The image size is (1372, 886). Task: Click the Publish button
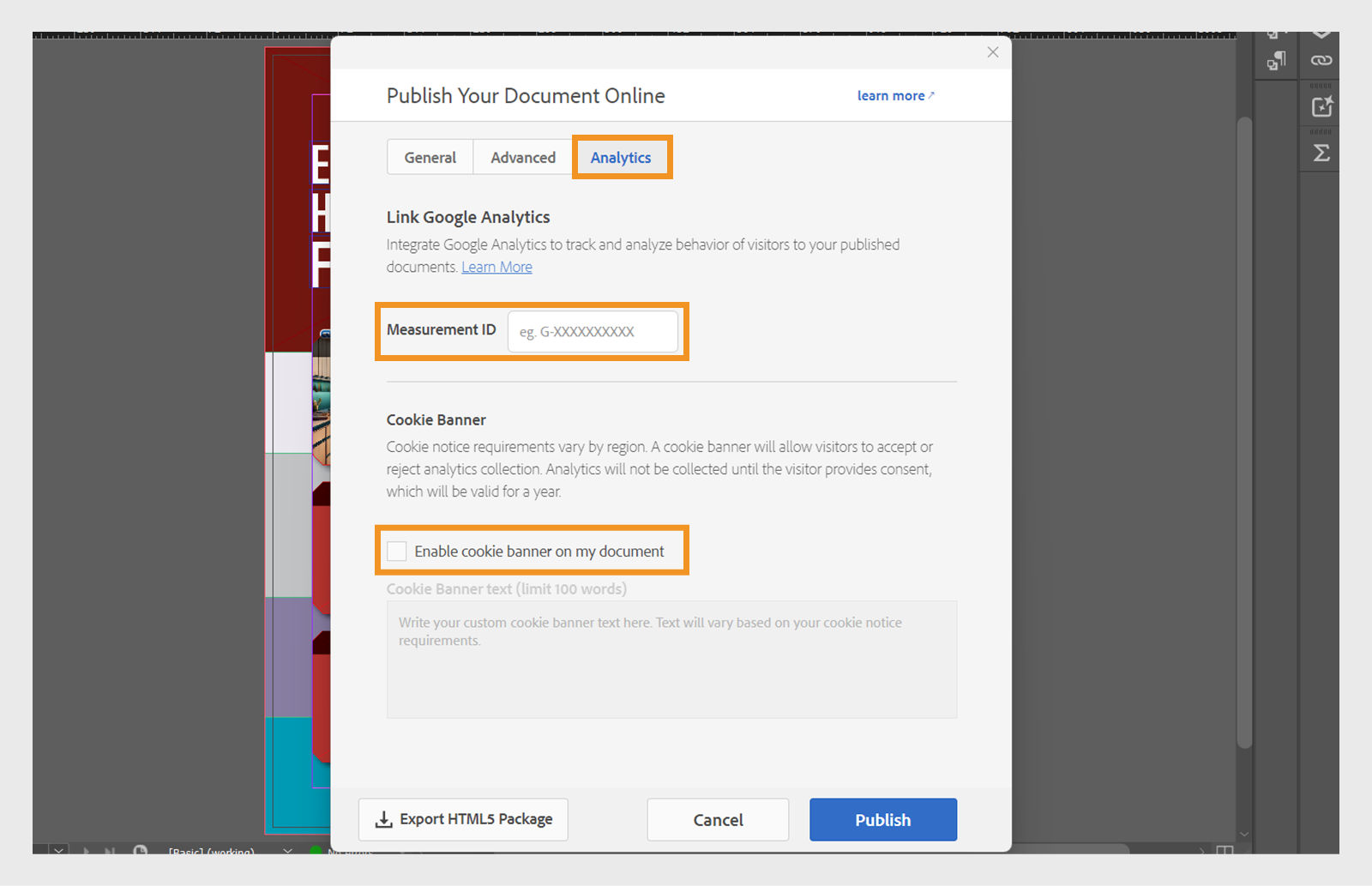click(x=882, y=819)
